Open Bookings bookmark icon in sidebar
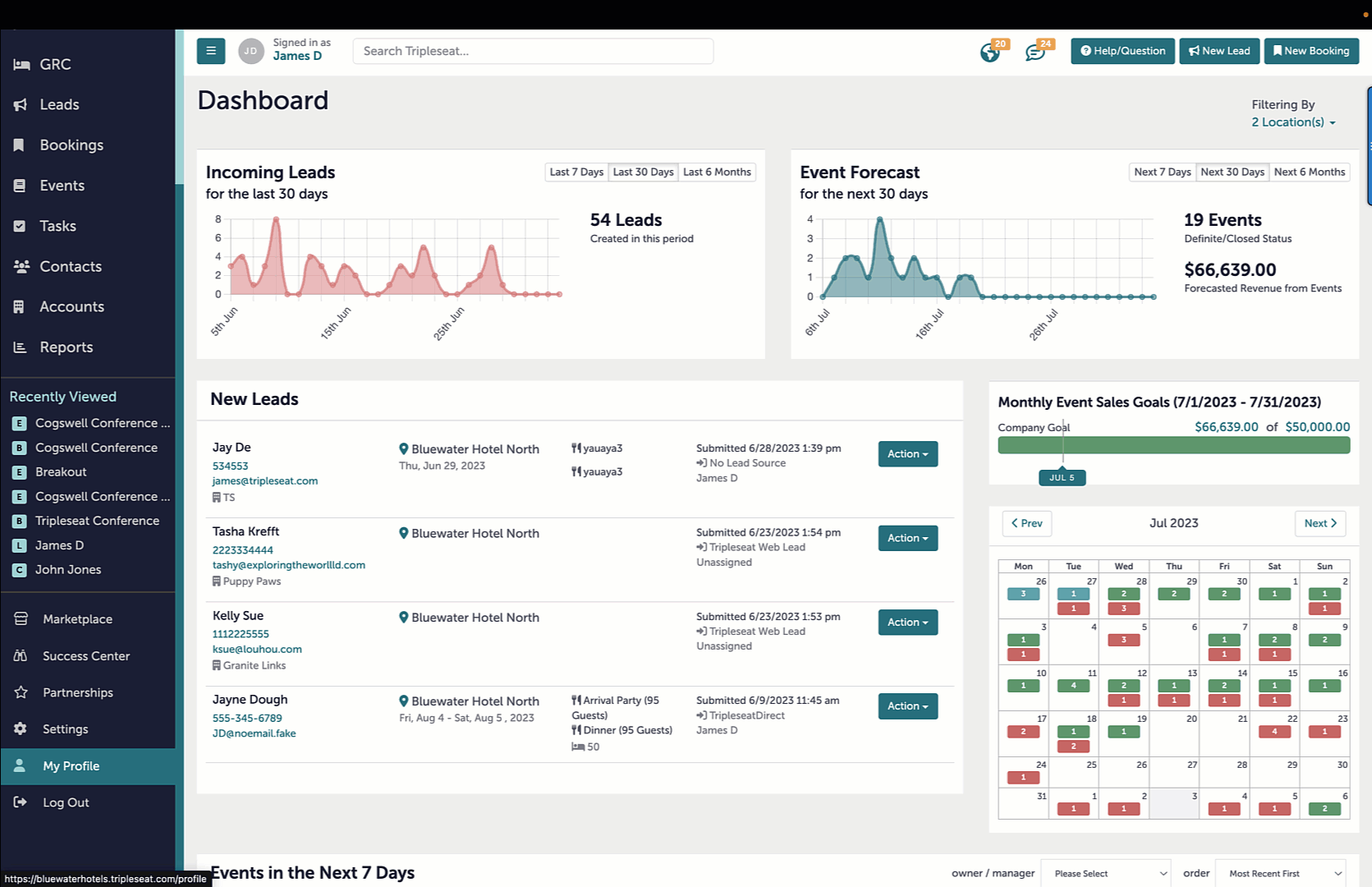1372x887 pixels. [x=20, y=145]
